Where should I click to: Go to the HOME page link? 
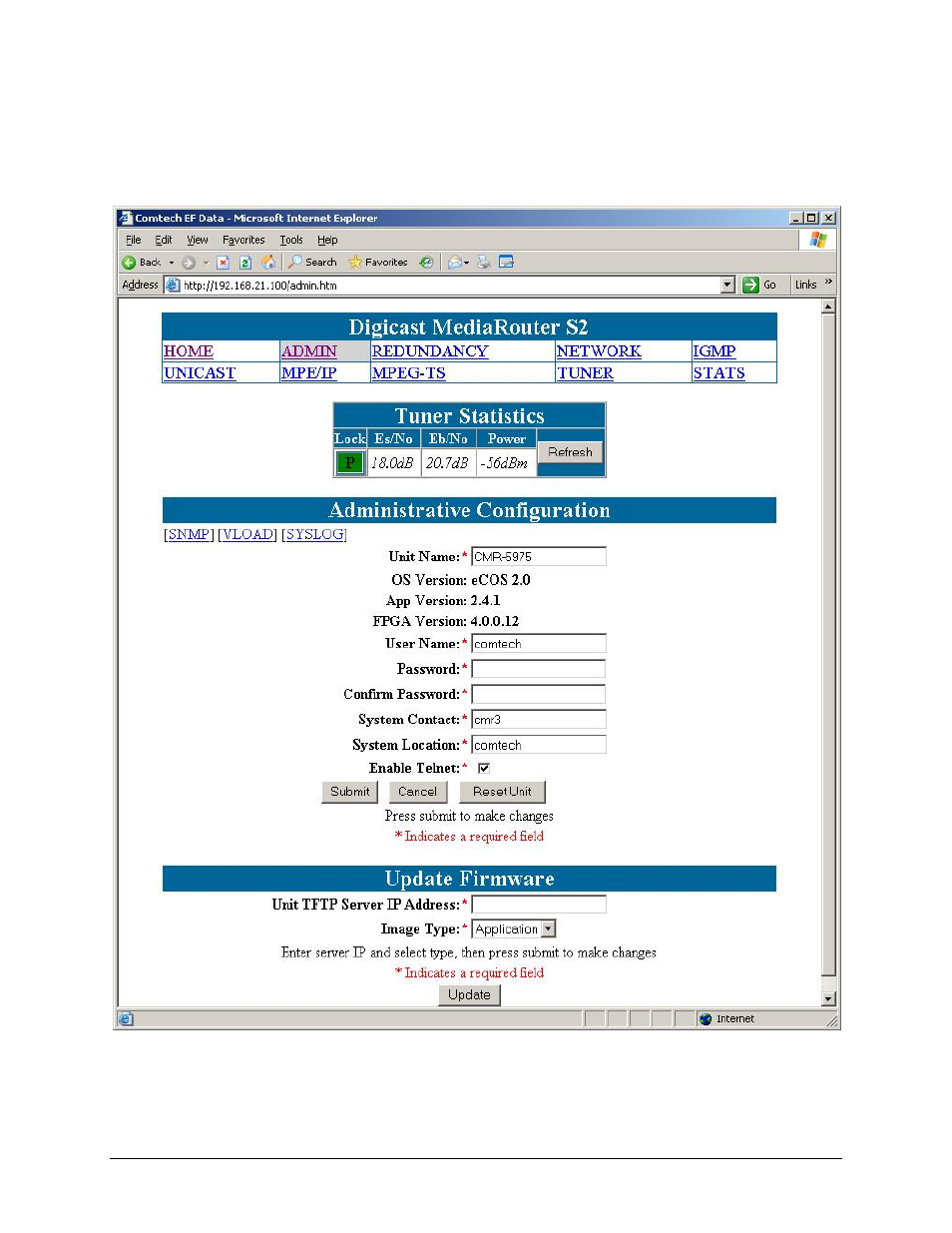189,351
